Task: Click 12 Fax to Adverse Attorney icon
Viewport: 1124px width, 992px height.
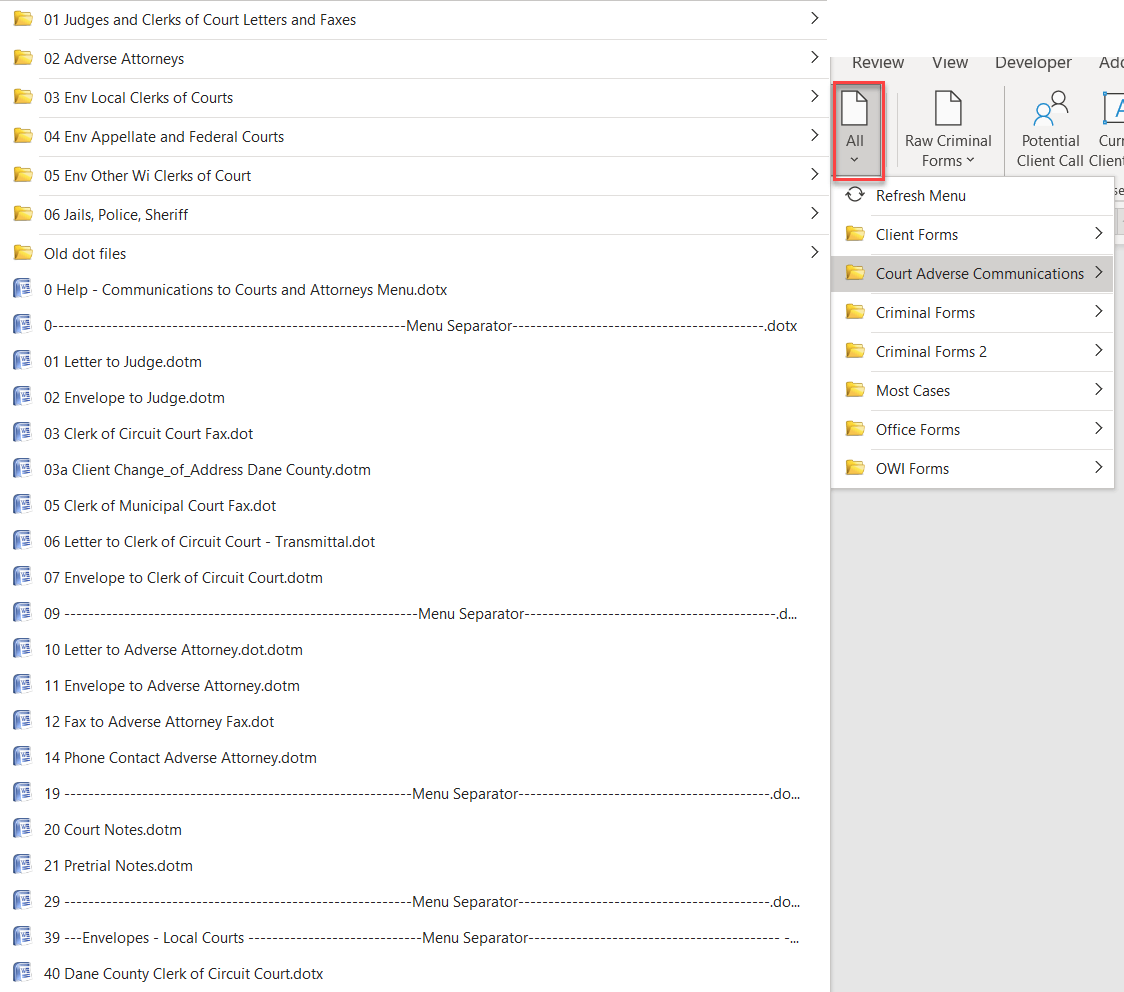Action: 23,720
